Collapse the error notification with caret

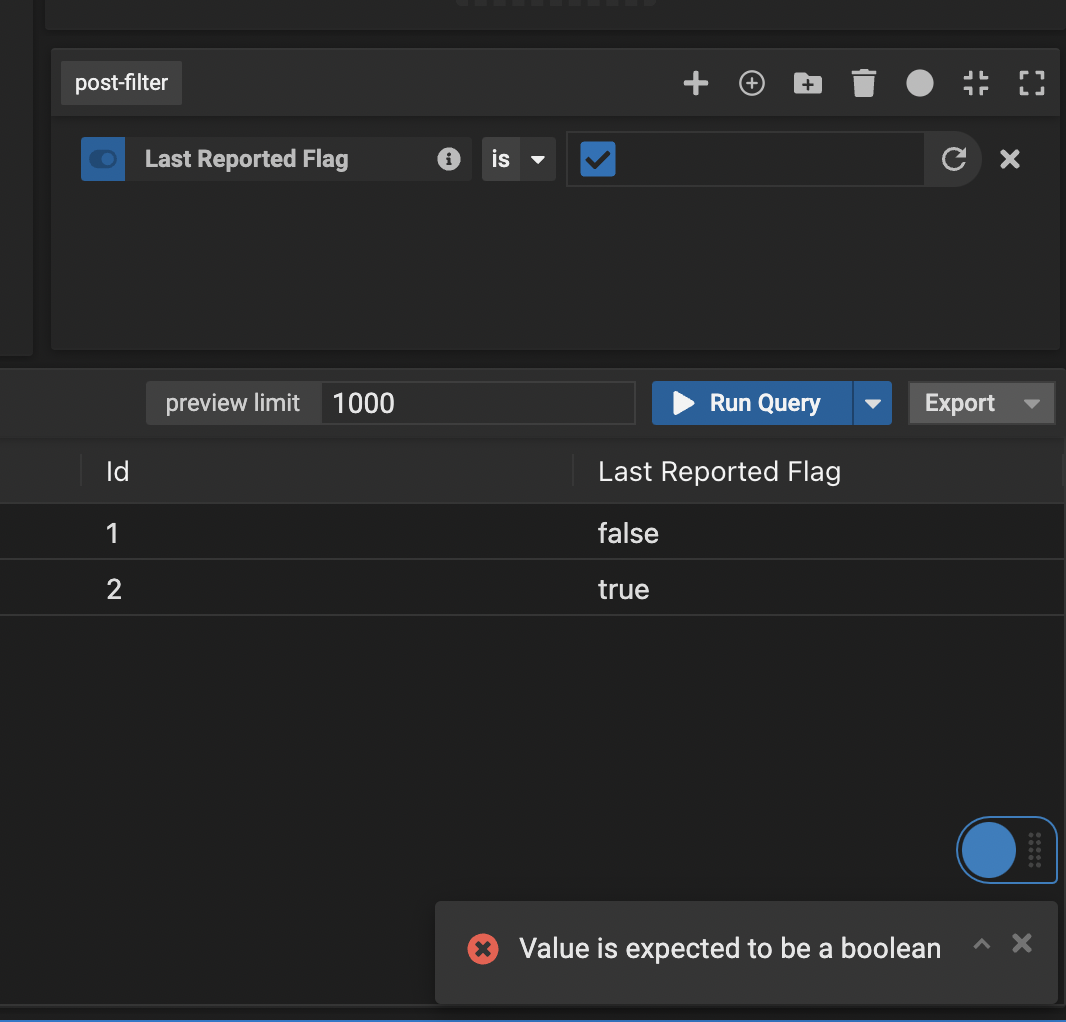click(981, 943)
